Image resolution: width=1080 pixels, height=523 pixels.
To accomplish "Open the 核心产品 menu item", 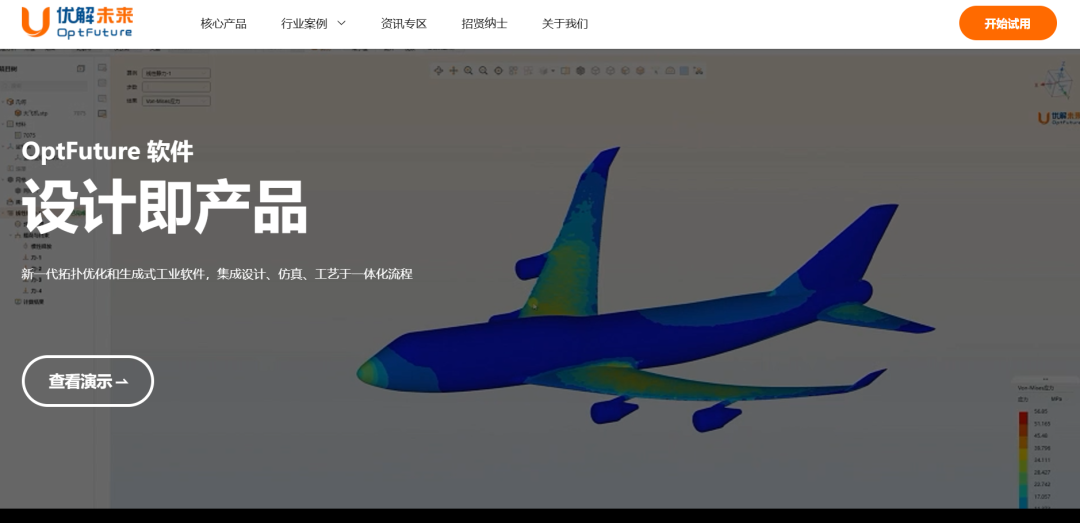I will click(223, 24).
